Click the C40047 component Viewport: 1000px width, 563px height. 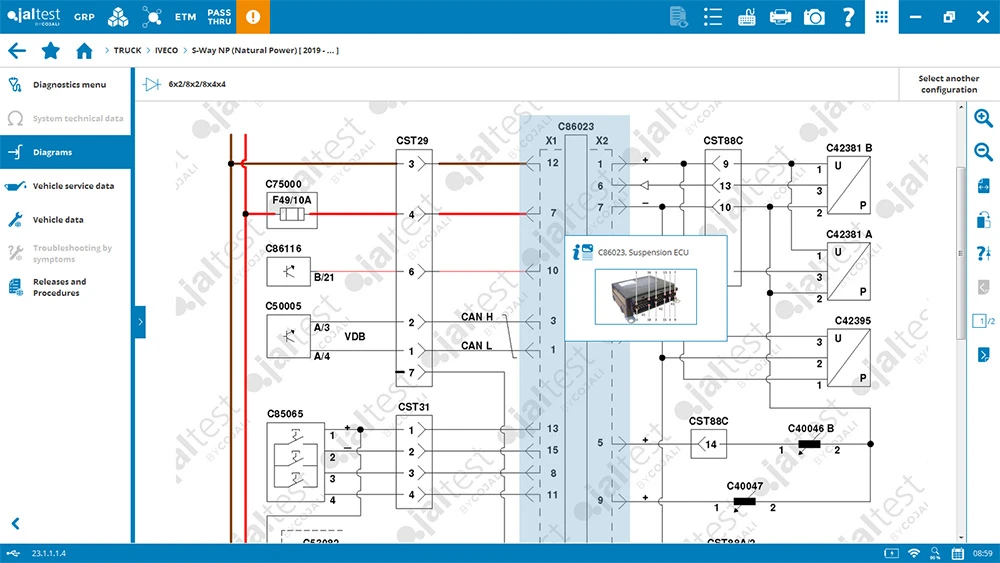(744, 502)
